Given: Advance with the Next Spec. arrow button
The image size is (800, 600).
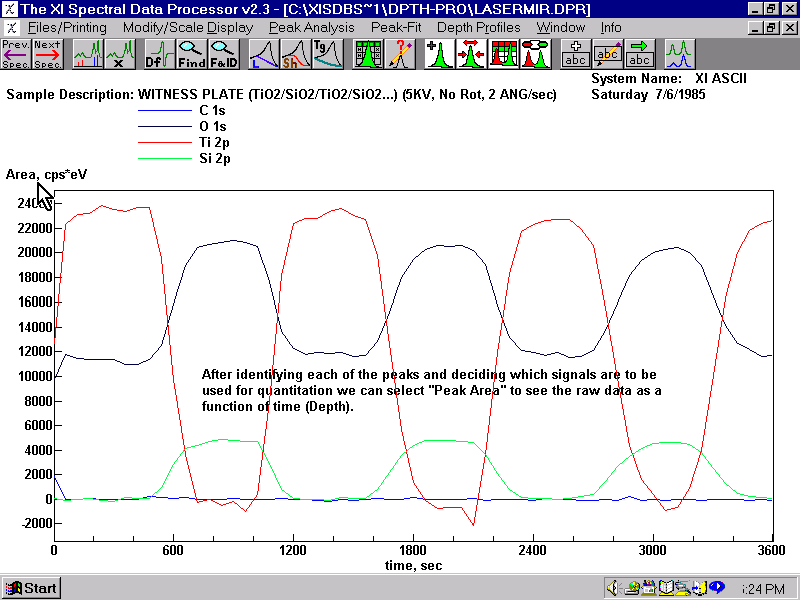Looking at the screenshot, I should (x=47, y=54).
